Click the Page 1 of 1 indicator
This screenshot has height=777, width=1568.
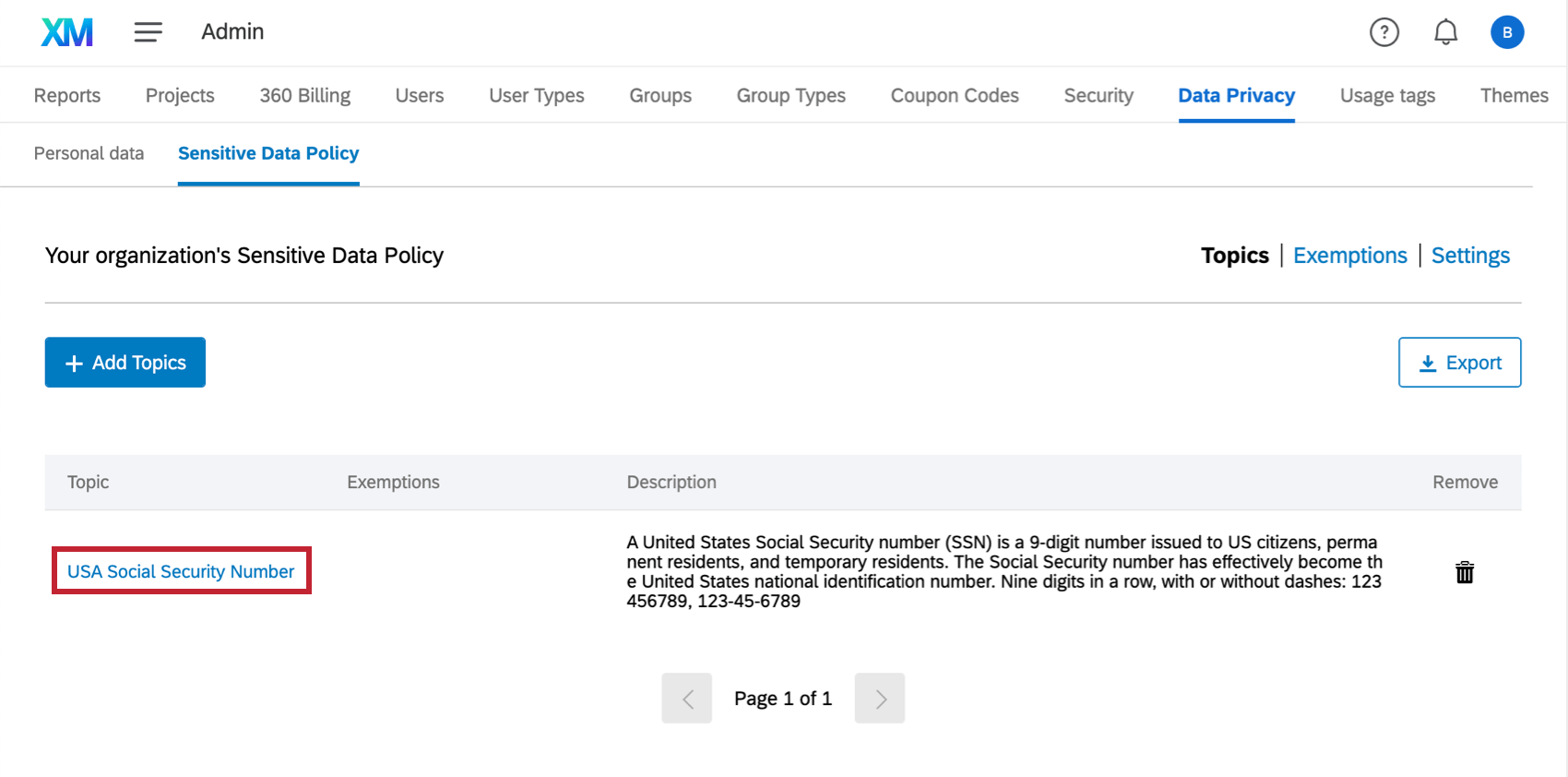point(783,699)
